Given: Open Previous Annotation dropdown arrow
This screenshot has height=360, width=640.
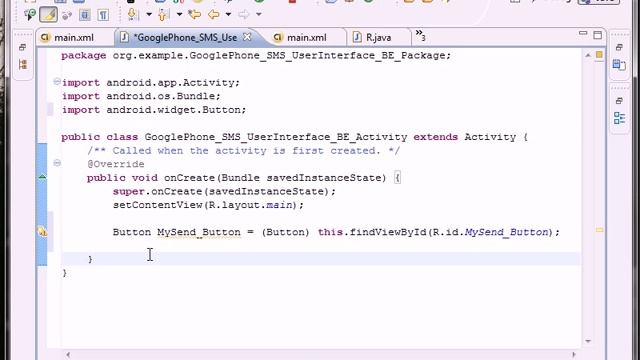Looking at the screenshot, I should (179, 15).
